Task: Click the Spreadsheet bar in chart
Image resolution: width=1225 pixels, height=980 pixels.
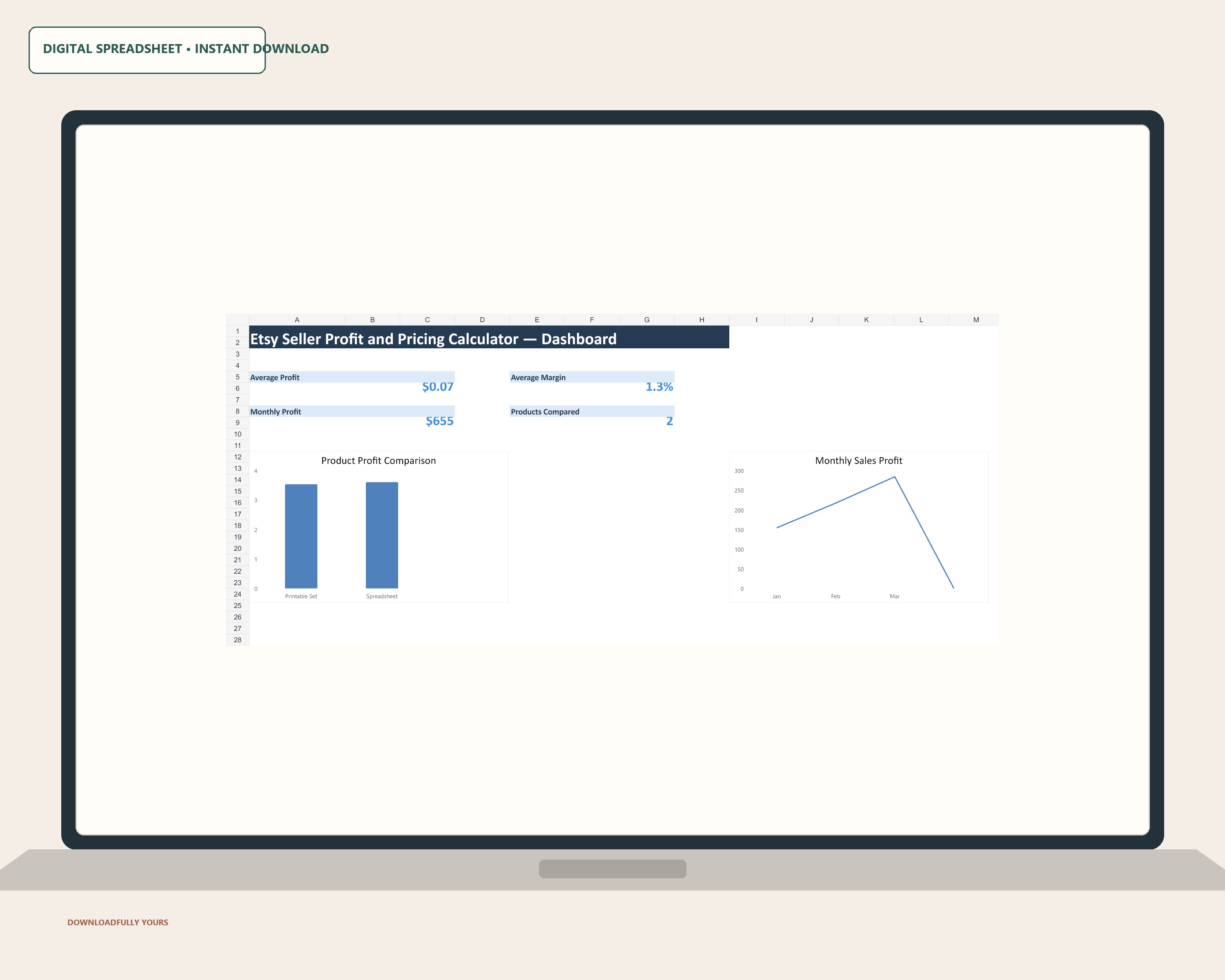Action: (x=382, y=535)
